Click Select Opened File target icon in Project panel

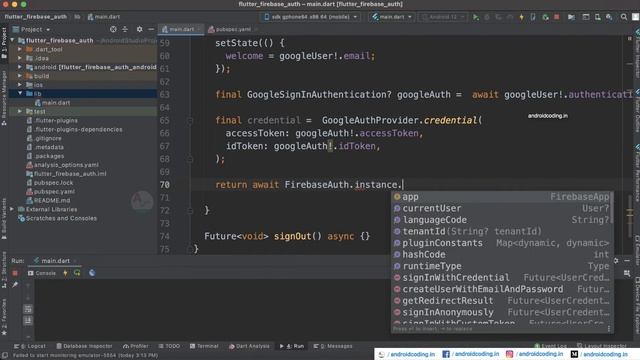[113, 29]
